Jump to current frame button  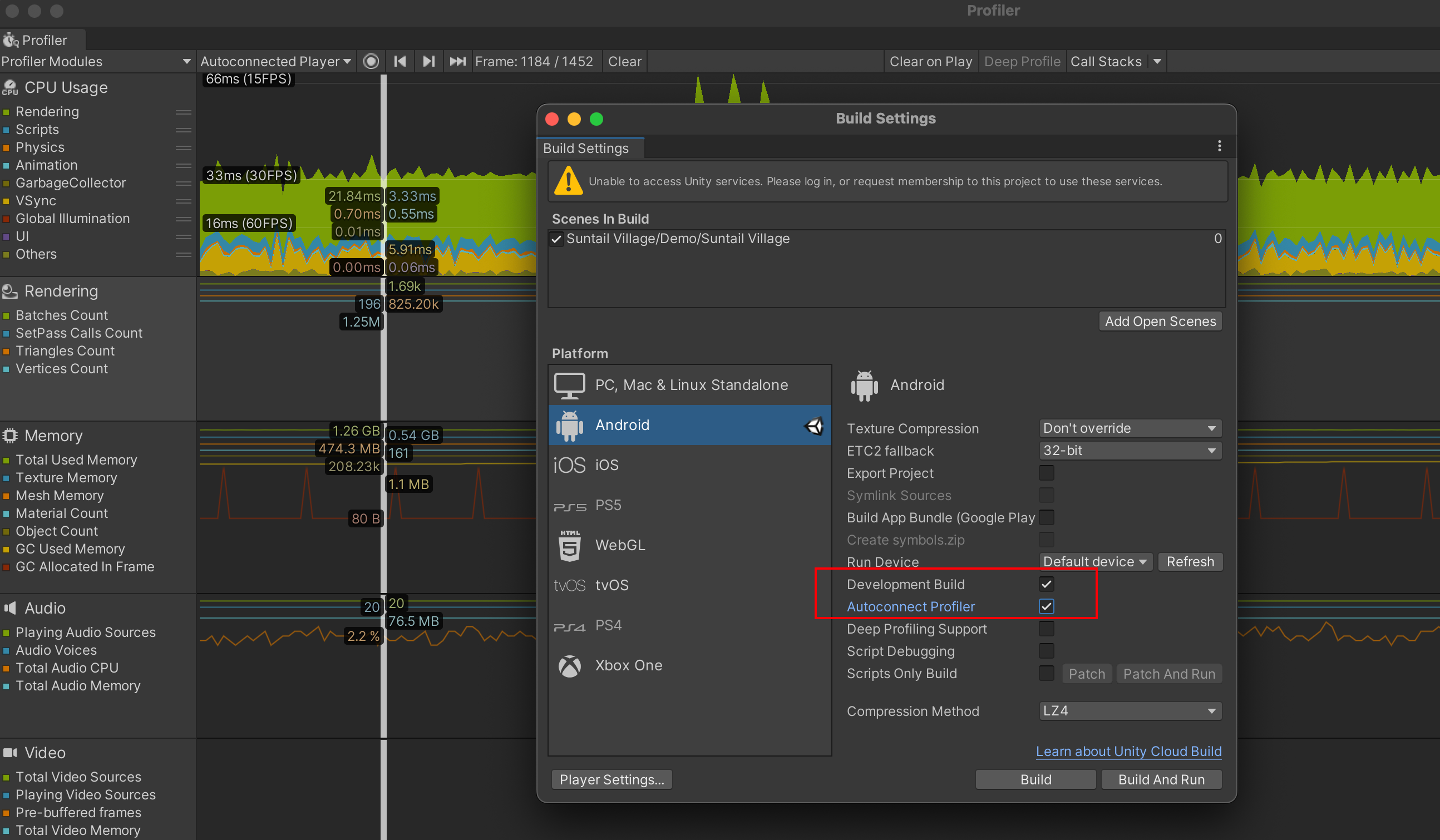click(x=457, y=61)
